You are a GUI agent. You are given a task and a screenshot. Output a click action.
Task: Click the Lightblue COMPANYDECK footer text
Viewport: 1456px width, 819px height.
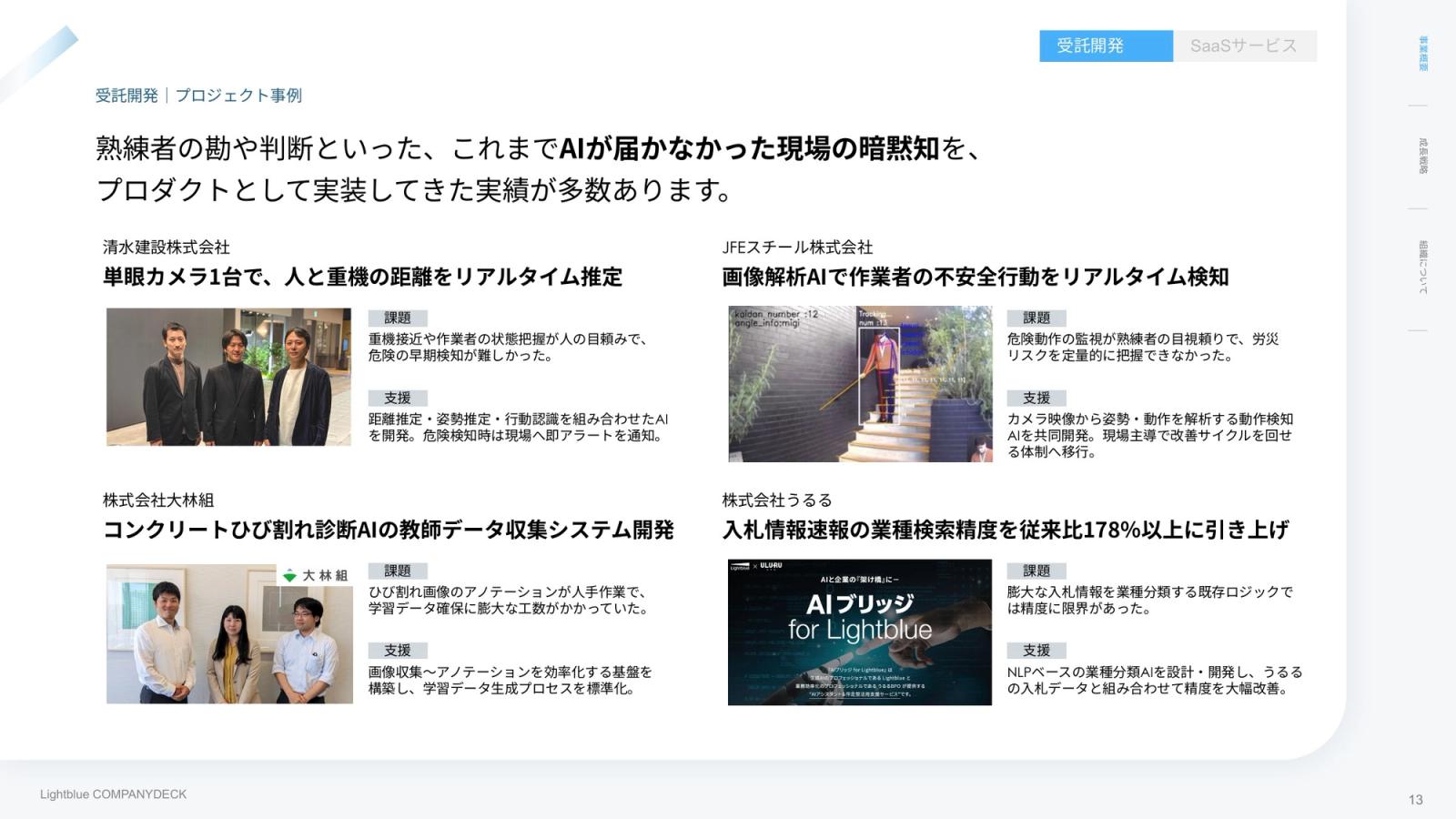point(113,794)
